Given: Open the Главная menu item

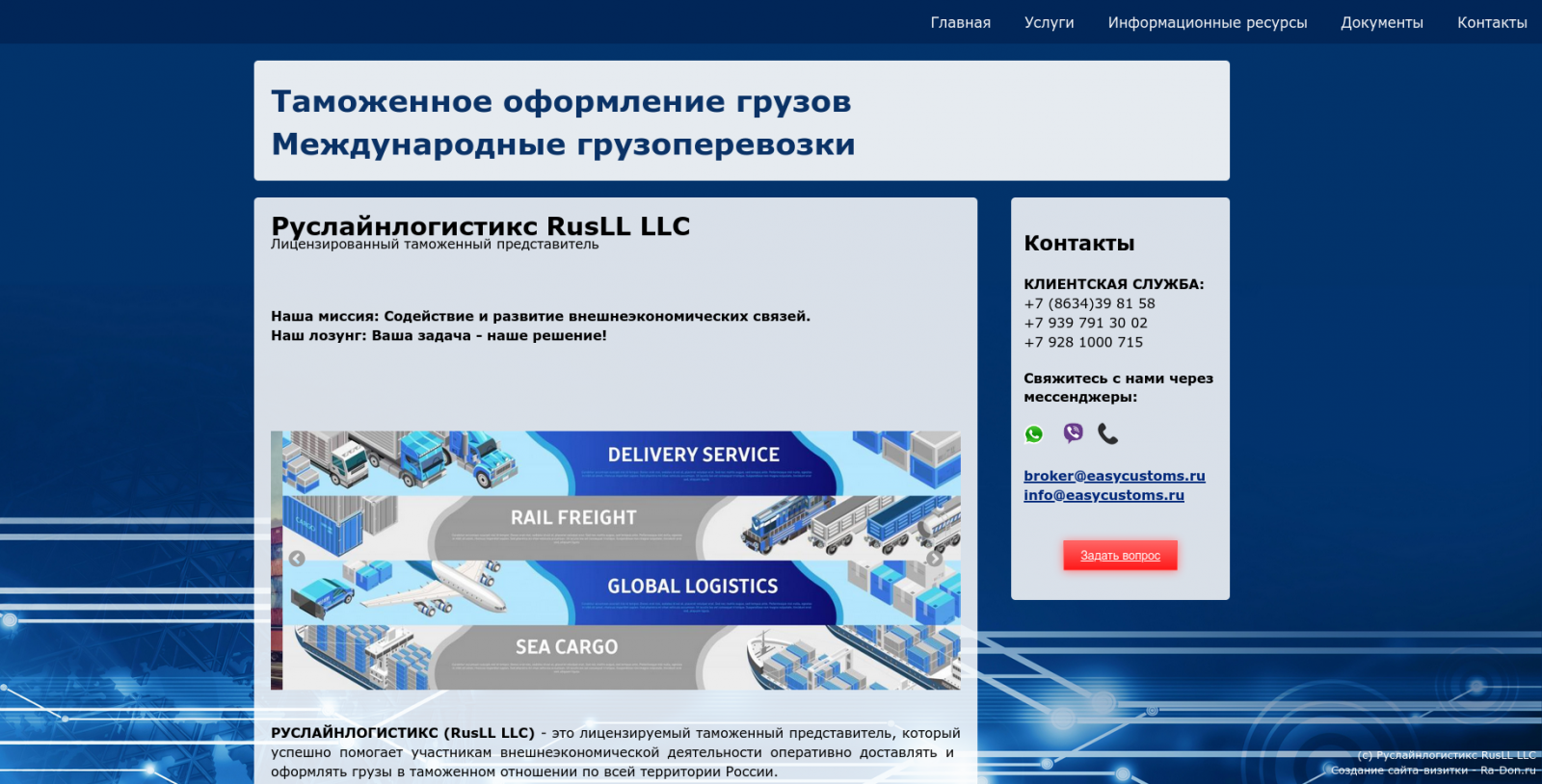Looking at the screenshot, I should (x=960, y=22).
